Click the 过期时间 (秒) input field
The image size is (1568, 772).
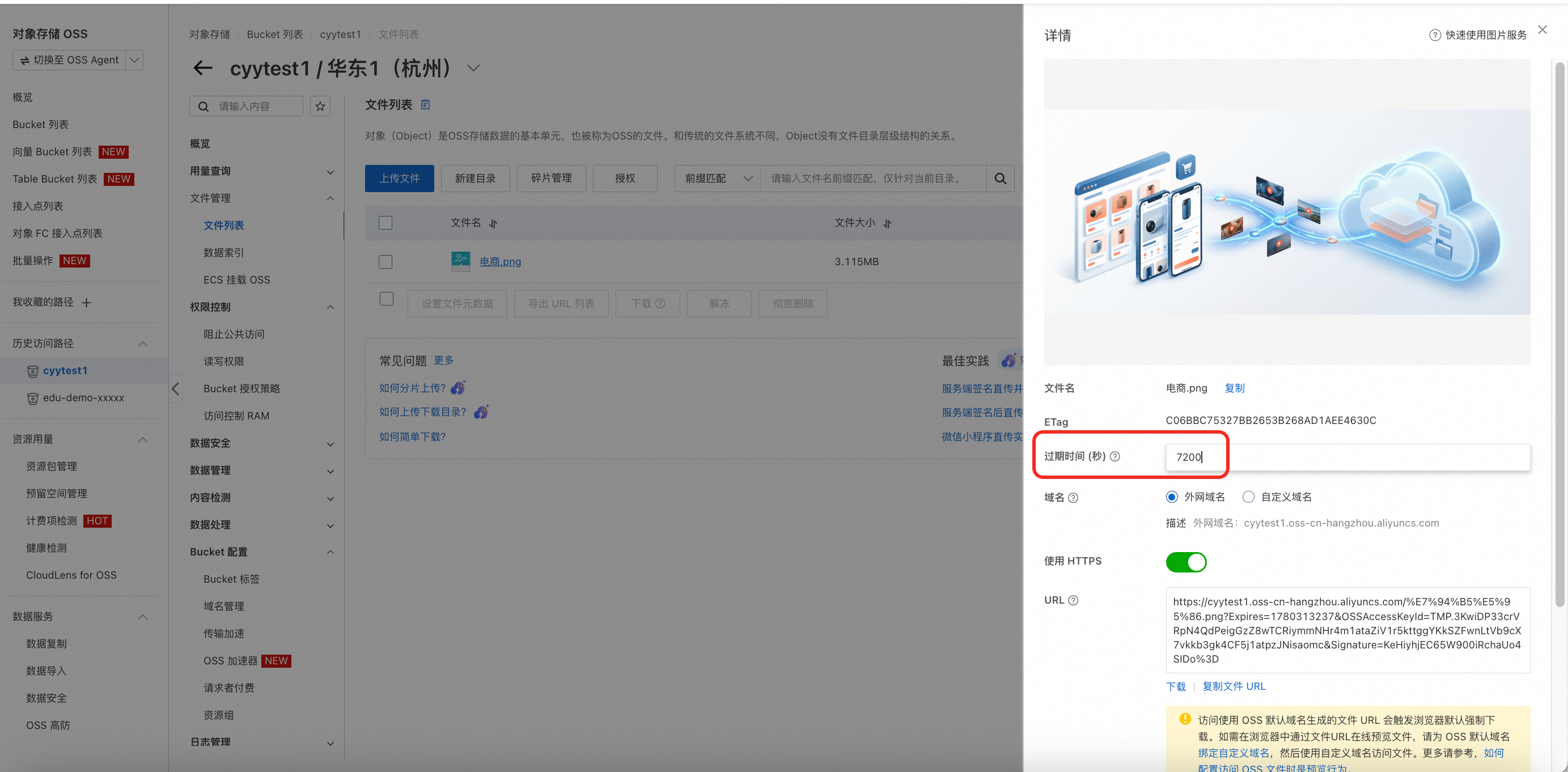1347,457
